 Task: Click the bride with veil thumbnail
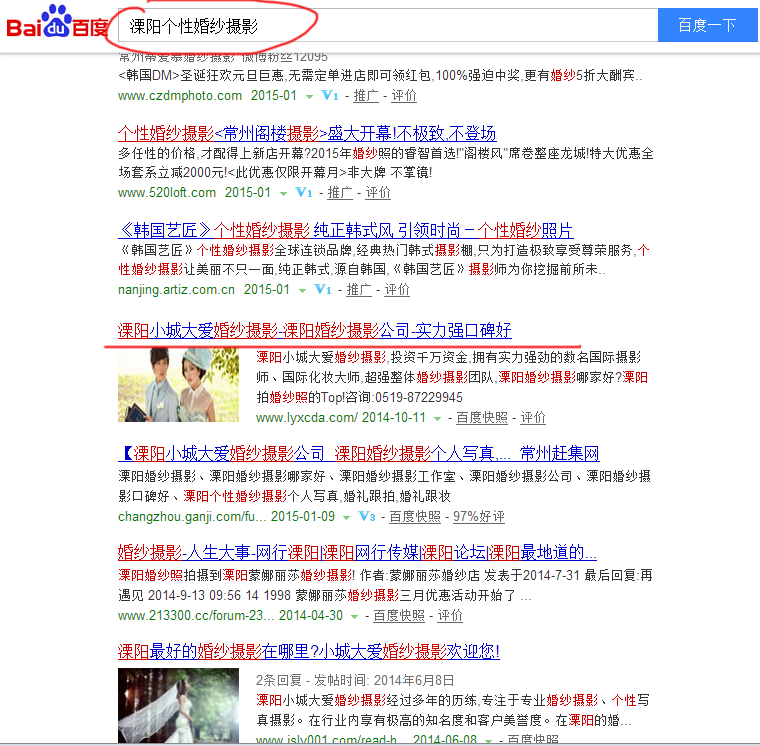pyautogui.click(x=178, y=705)
